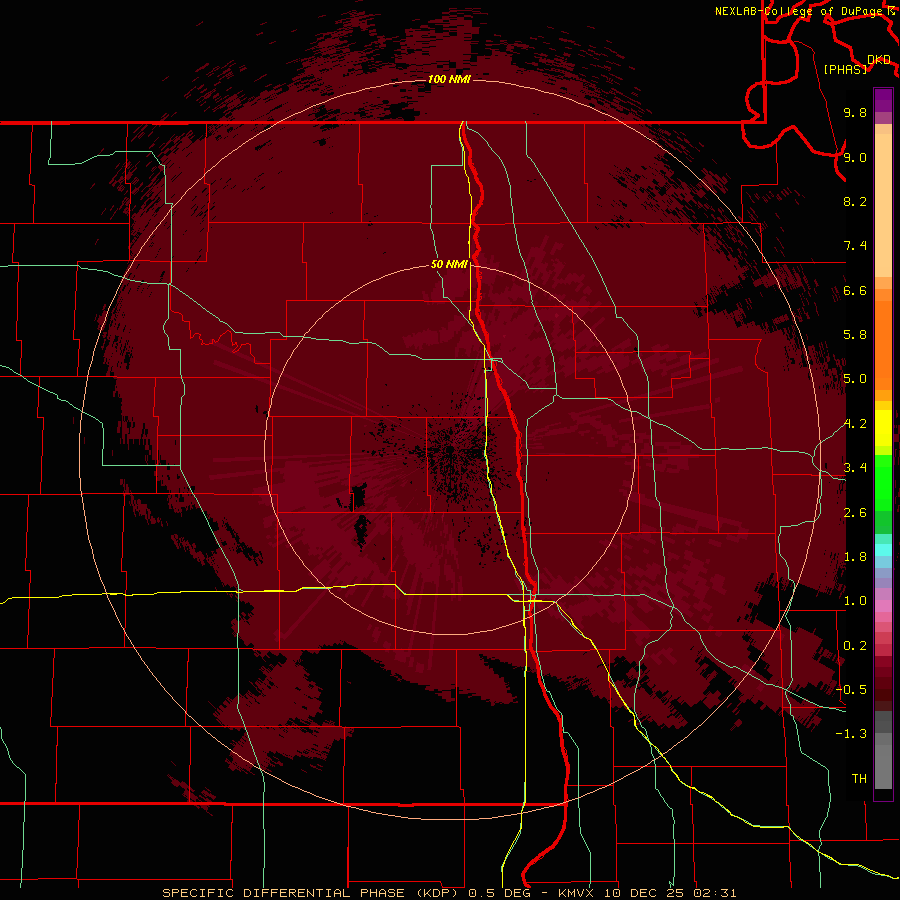Select the 1.8 scale value
The height and width of the screenshot is (900, 900).
pos(855,557)
